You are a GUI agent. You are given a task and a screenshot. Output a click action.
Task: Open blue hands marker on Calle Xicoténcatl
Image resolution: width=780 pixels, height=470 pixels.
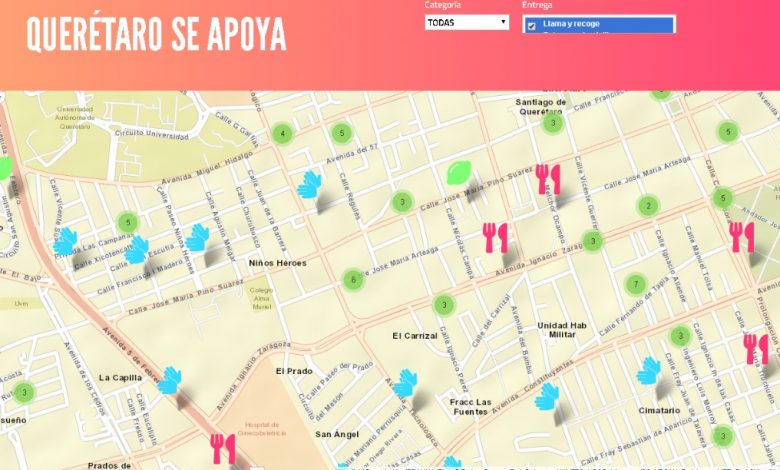136,250
